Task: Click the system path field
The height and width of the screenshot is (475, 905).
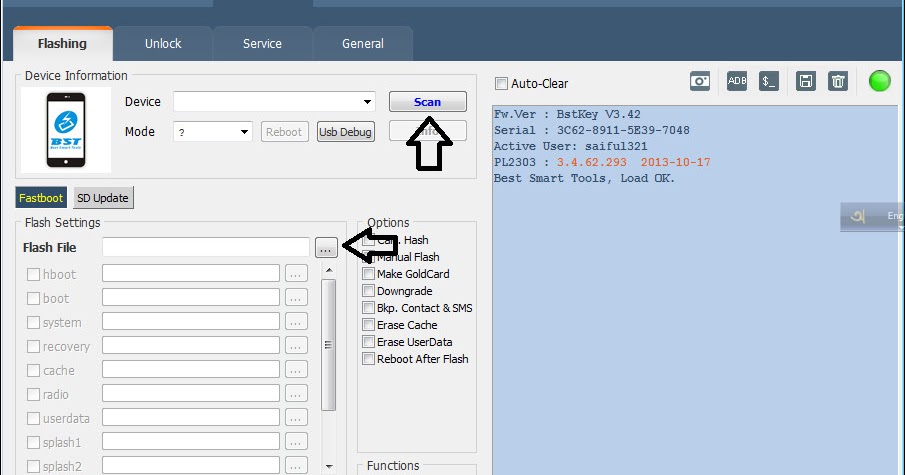Action: pyautogui.click(x=191, y=321)
